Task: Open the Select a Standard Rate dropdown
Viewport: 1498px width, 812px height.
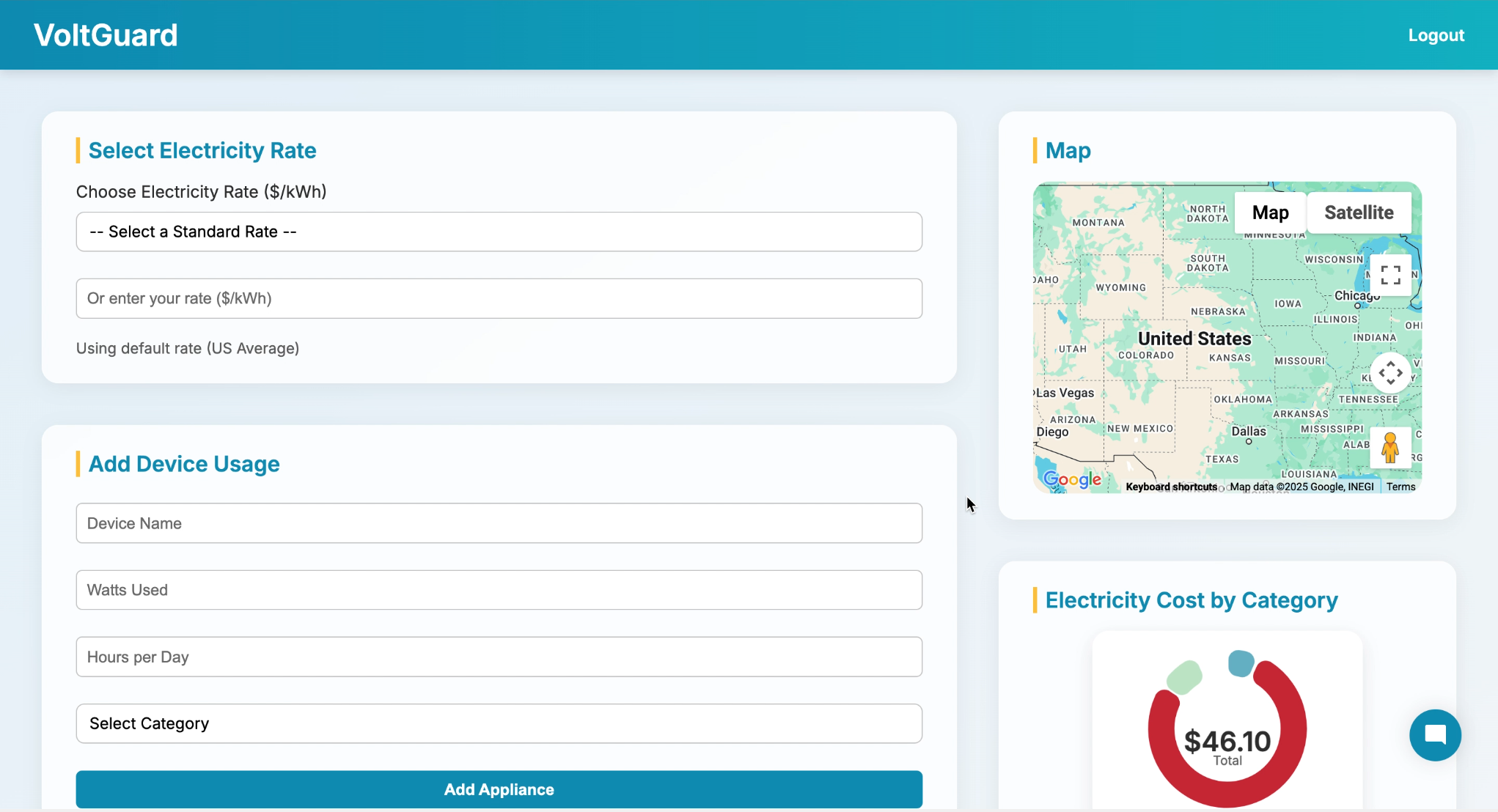Action: click(x=499, y=232)
